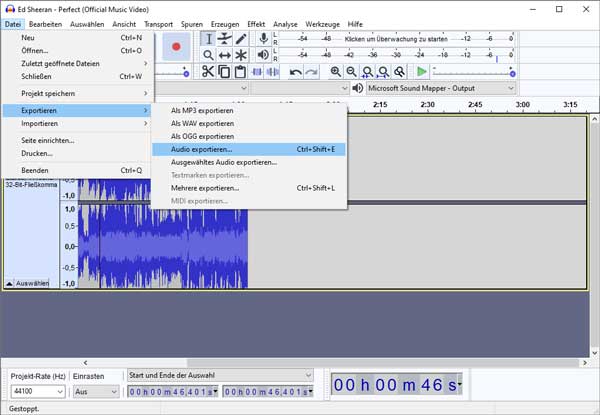The height and width of the screenshot is (415, 600).
Task: Click the Fit Selection zoom icon
Action: pyautogui.click(x=367, y=72)
